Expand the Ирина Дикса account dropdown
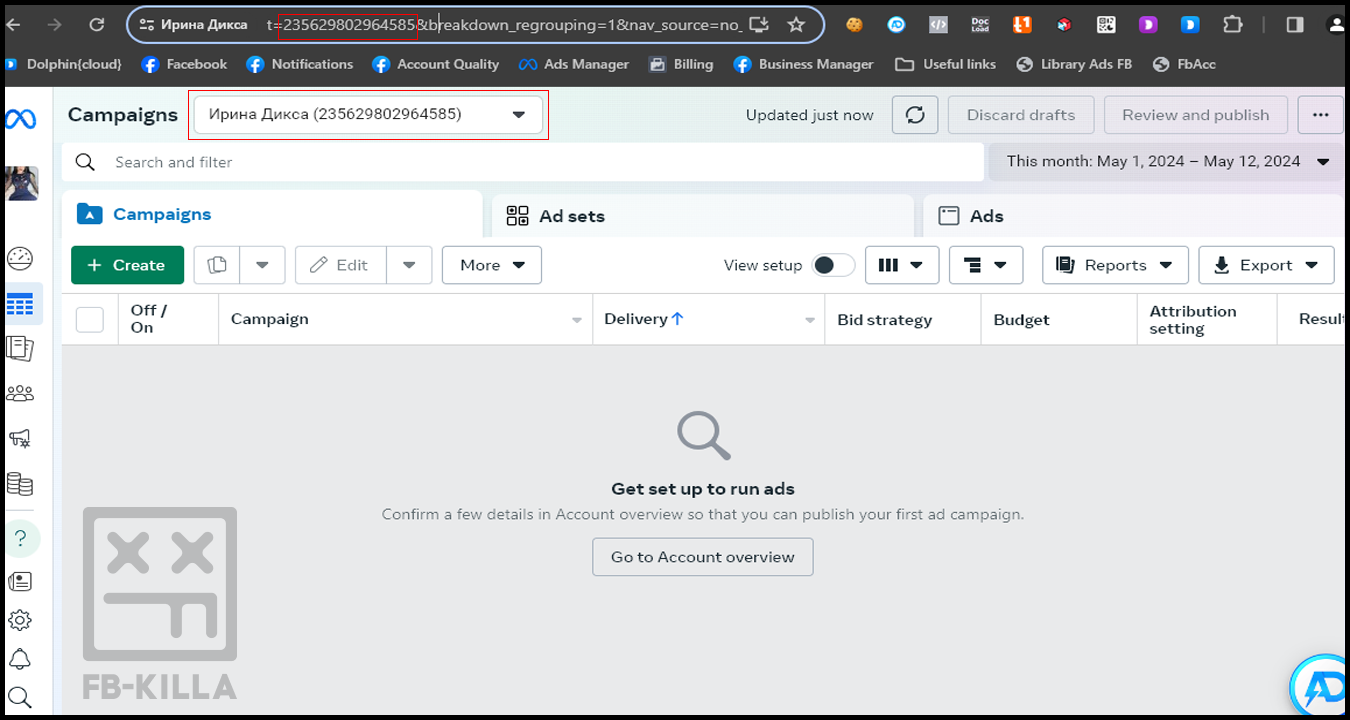Image resolution: width=1350 pixels, height=720 pixels. (x=367, y=115)
